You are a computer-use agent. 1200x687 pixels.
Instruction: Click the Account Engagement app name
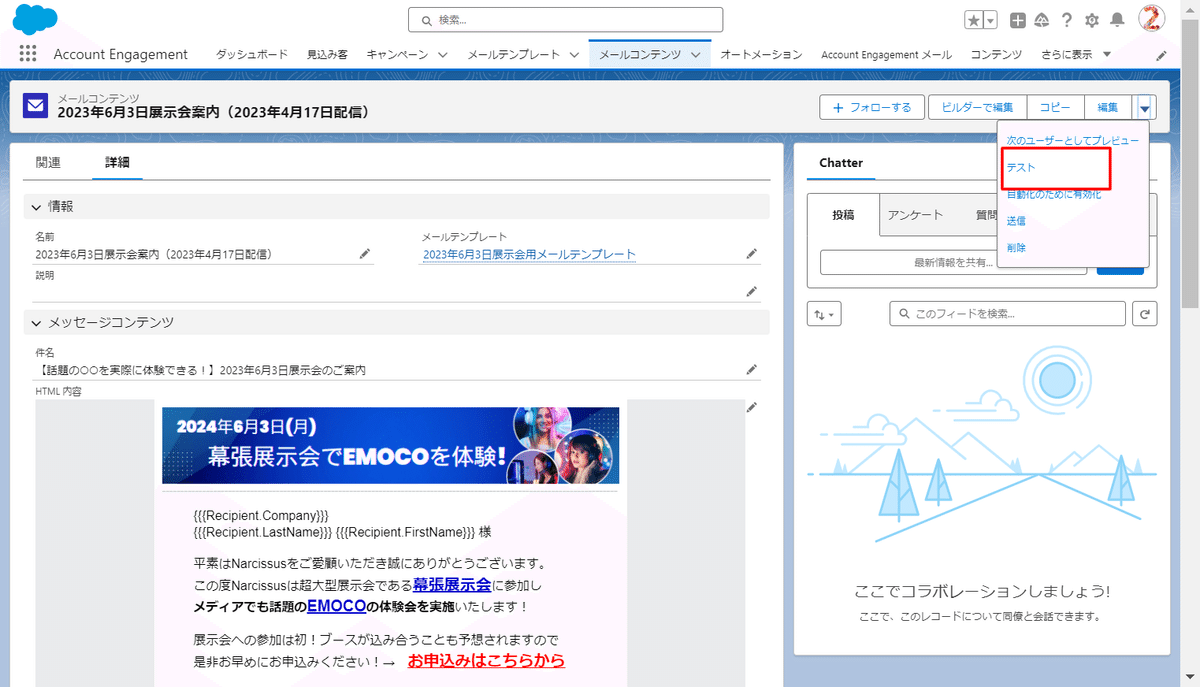pos(121,54)
